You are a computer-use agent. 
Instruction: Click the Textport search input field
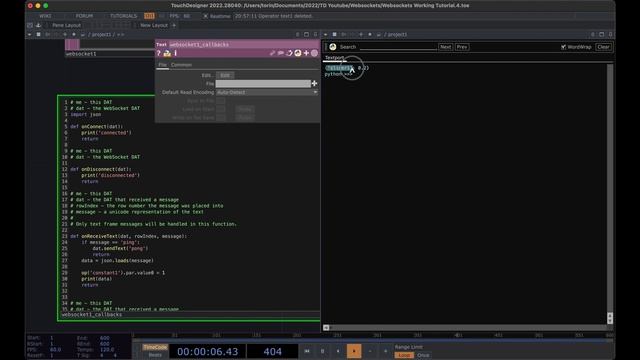[398, 47]
